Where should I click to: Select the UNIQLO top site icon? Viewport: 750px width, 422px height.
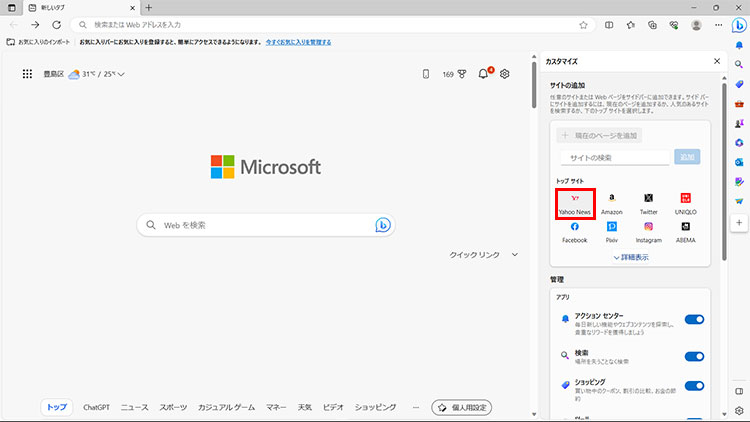point(686,203)
